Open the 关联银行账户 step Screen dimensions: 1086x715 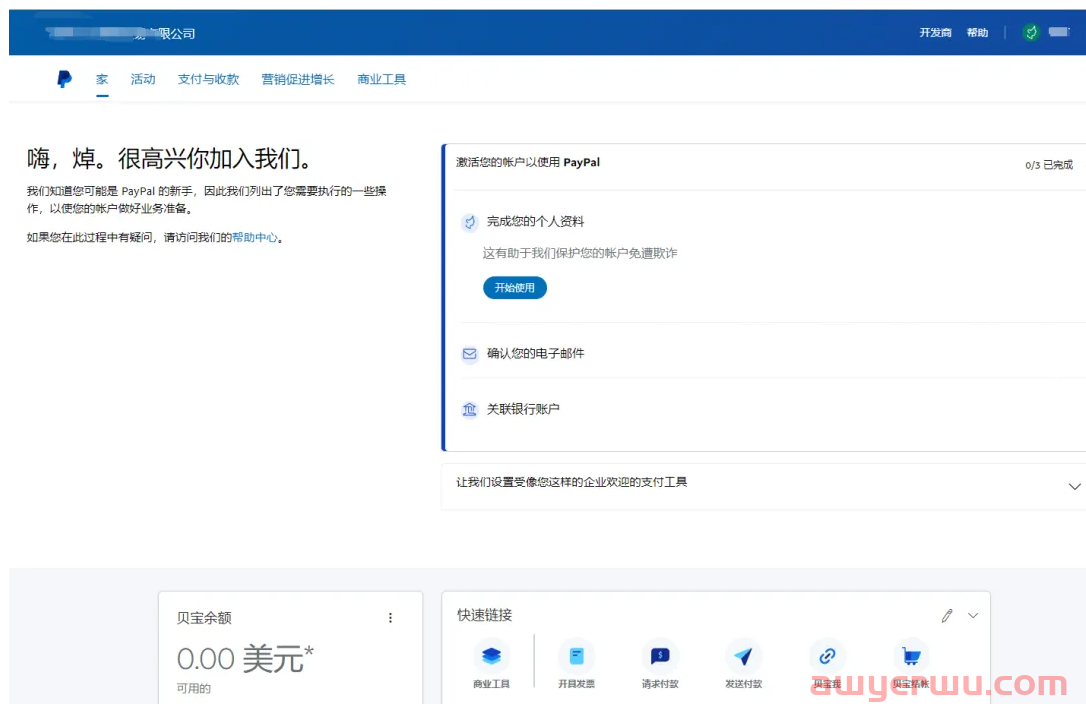(523, 409)
